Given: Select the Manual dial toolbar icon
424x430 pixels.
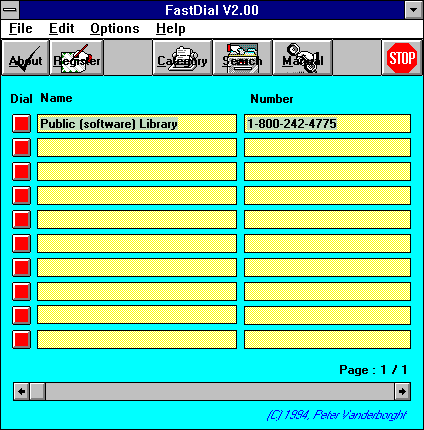Looking at the screenshot, I should click(x=302, y=58).
